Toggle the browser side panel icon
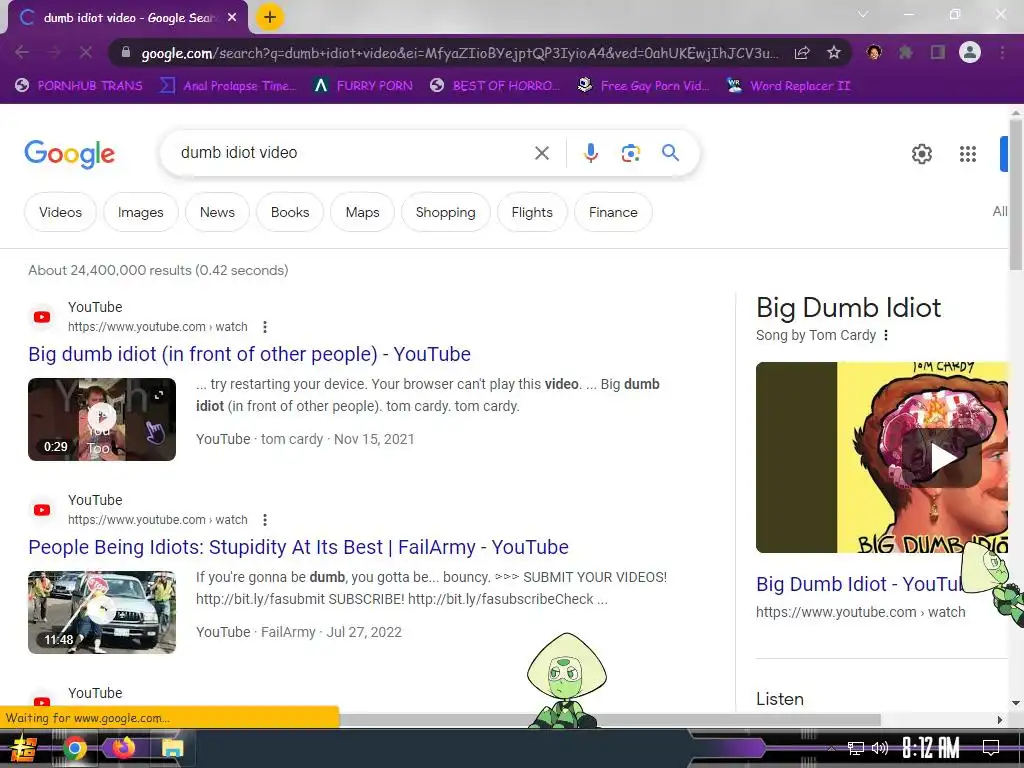This screenshot has height=768, width=1024. [938, 52]
